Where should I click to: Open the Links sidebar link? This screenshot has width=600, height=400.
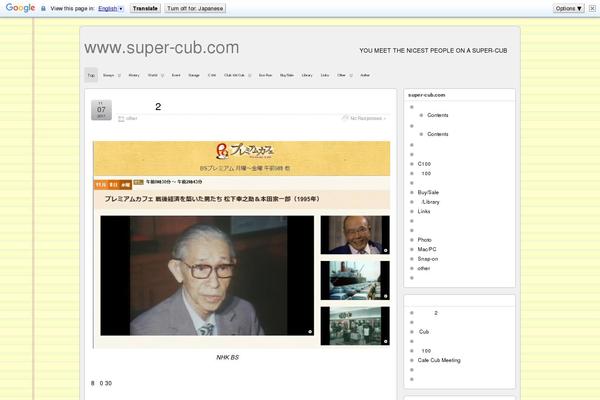424,211
